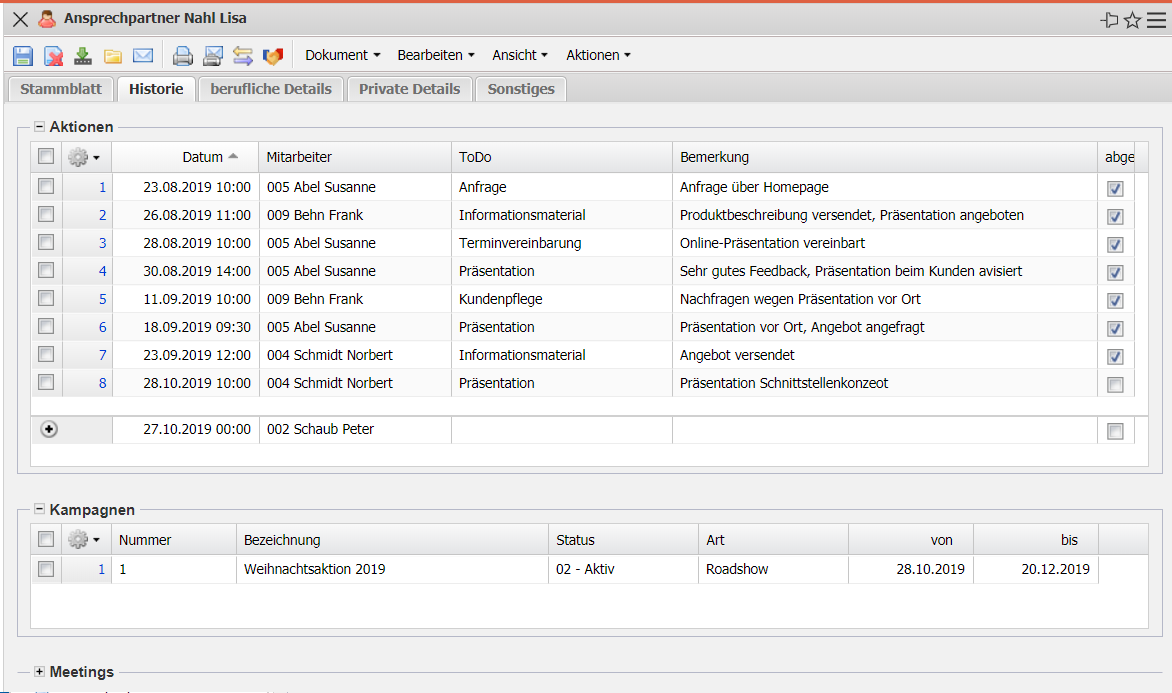Click the envelope email icon in toolbar
Image resolution: width=1172 pixels, height=693 pixels.
[x=143, y=56]
